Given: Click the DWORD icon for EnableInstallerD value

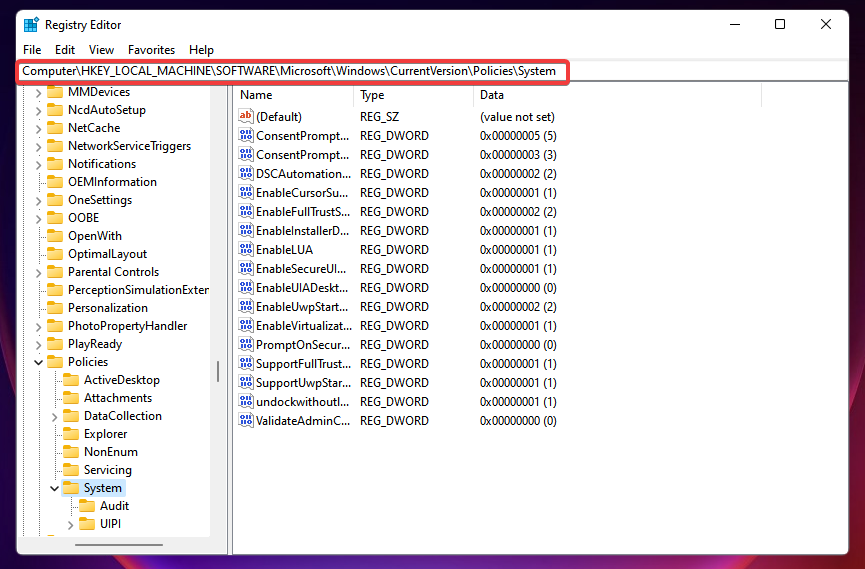Looking at the screenshot, I should [x=245, y=231].
